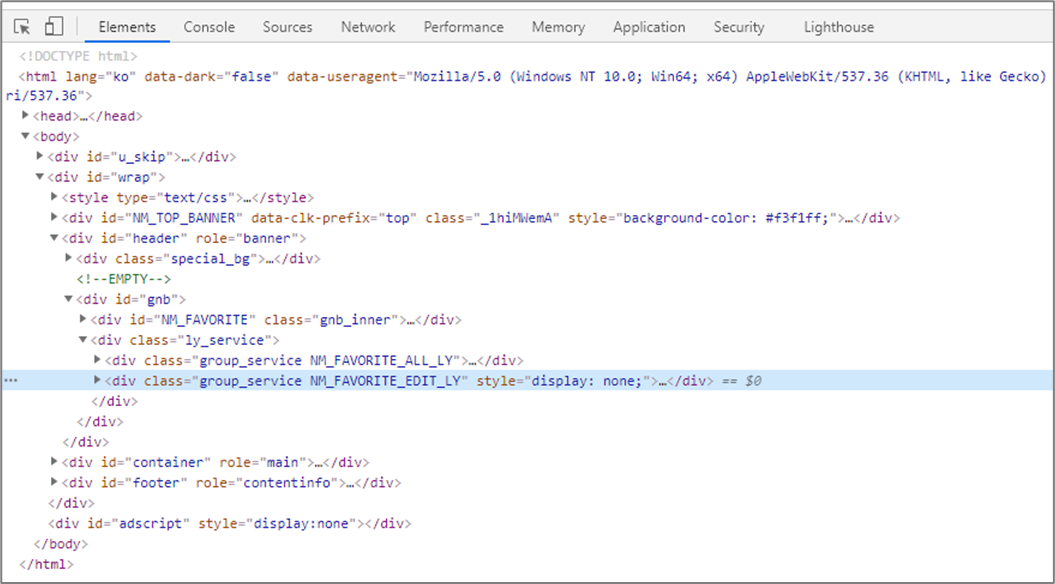Collapse the gnb div node
1055x584 pixels.
tap(69, 299)
